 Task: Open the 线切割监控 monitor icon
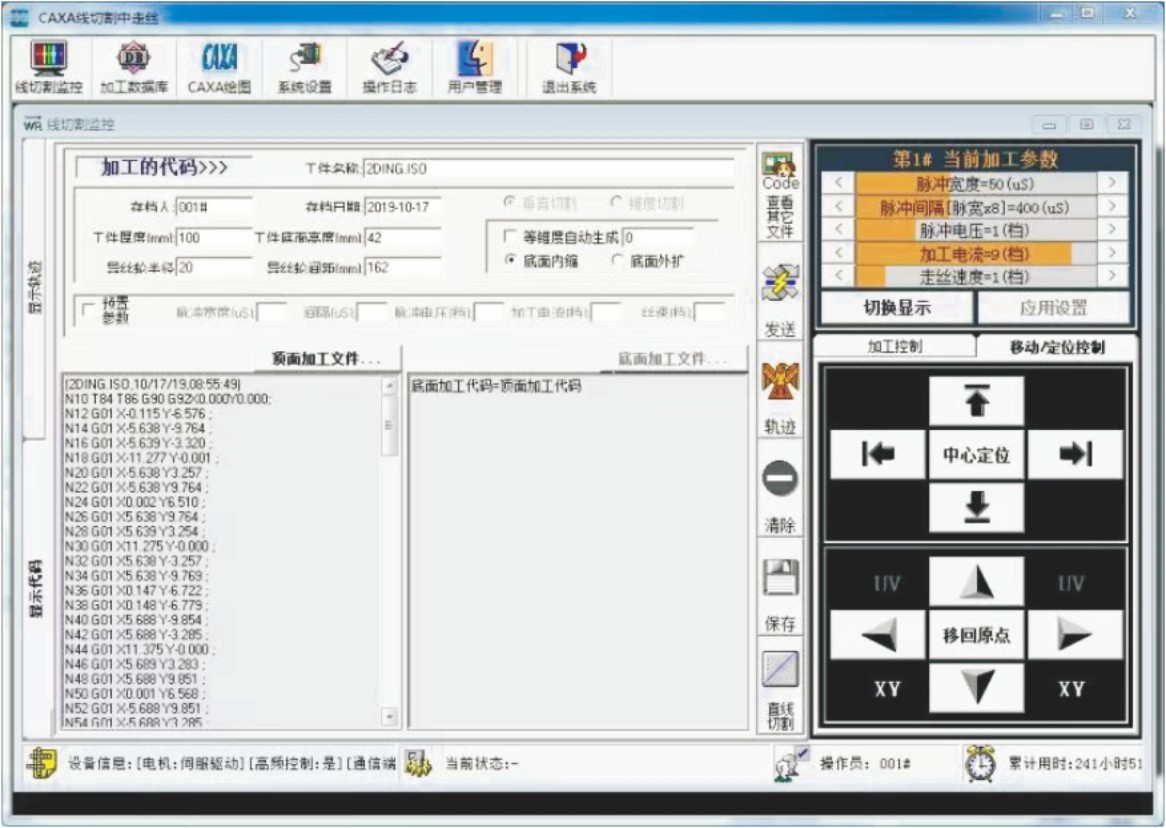48,62
